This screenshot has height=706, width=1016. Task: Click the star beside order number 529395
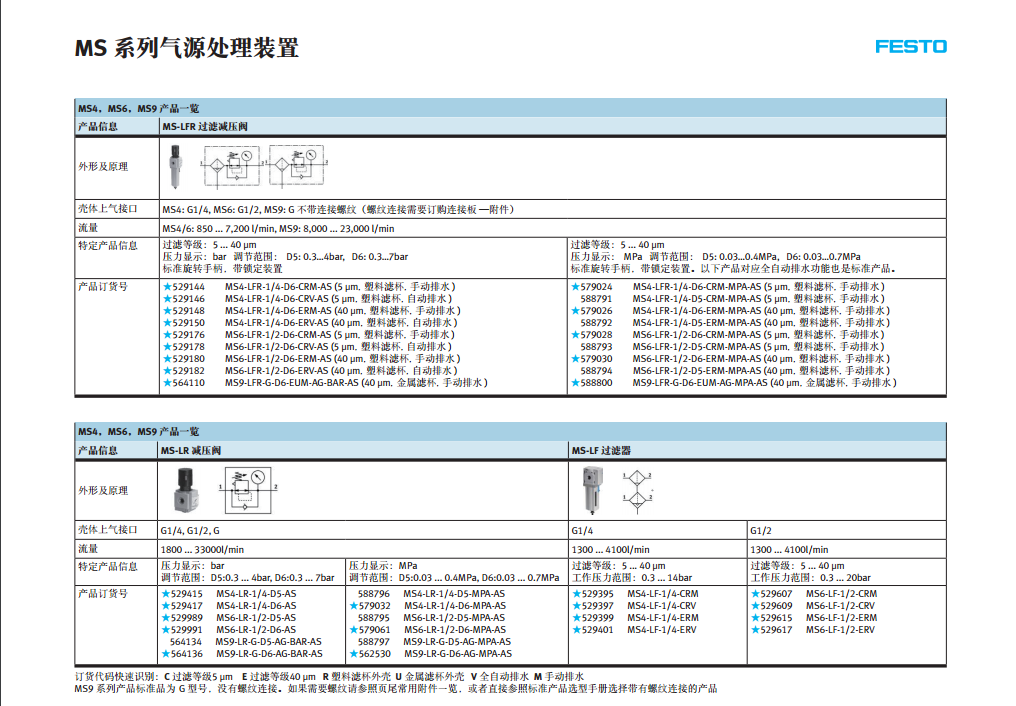pos(577,593)
